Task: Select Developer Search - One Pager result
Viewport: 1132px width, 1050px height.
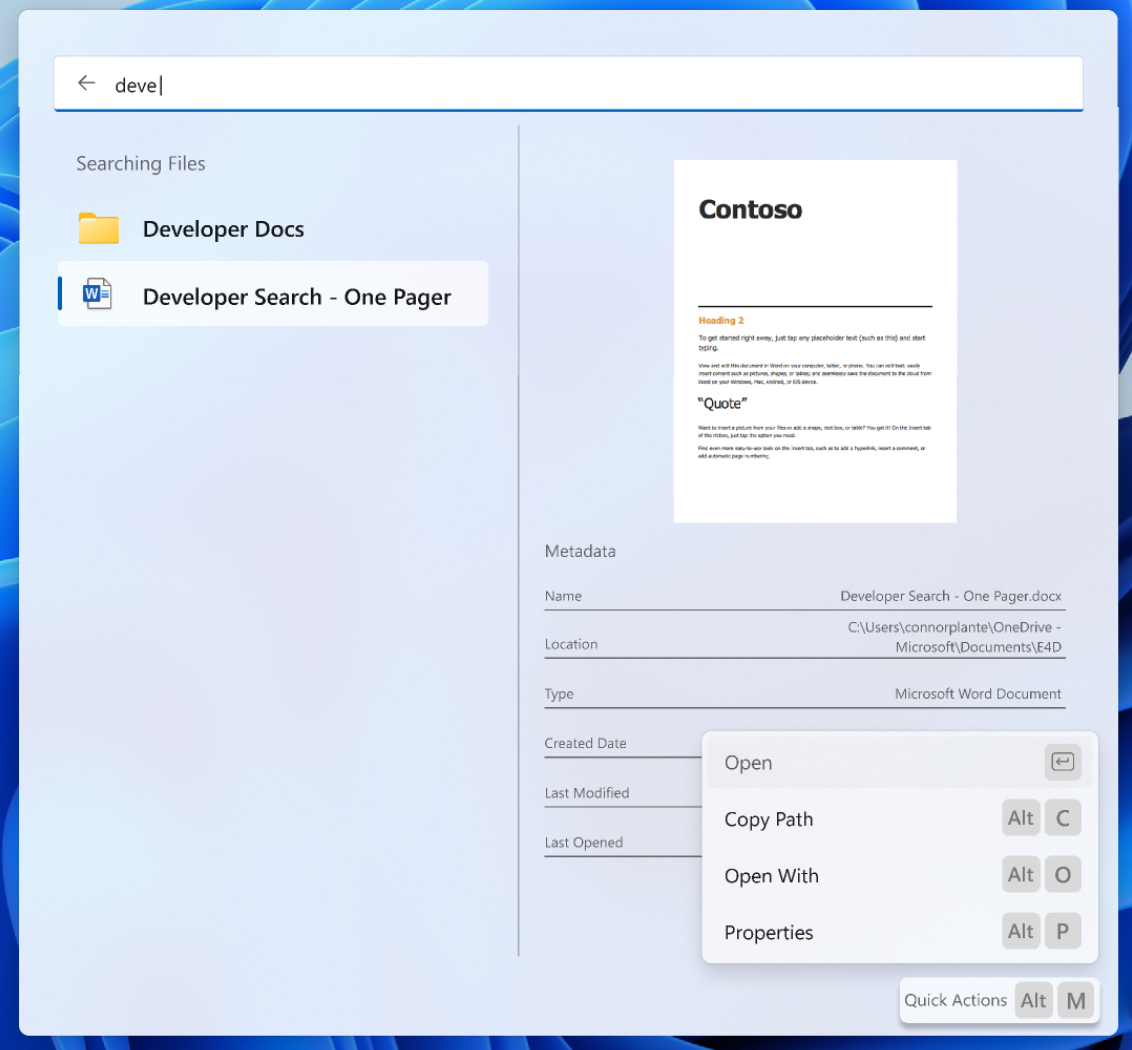Action: [296, 297]
